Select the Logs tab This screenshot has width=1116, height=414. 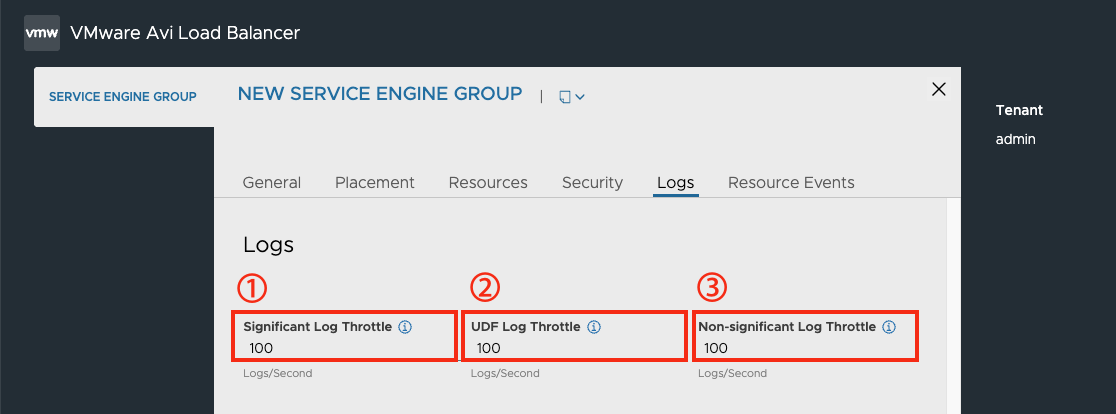pyautogui.click(x=675, y=183)
